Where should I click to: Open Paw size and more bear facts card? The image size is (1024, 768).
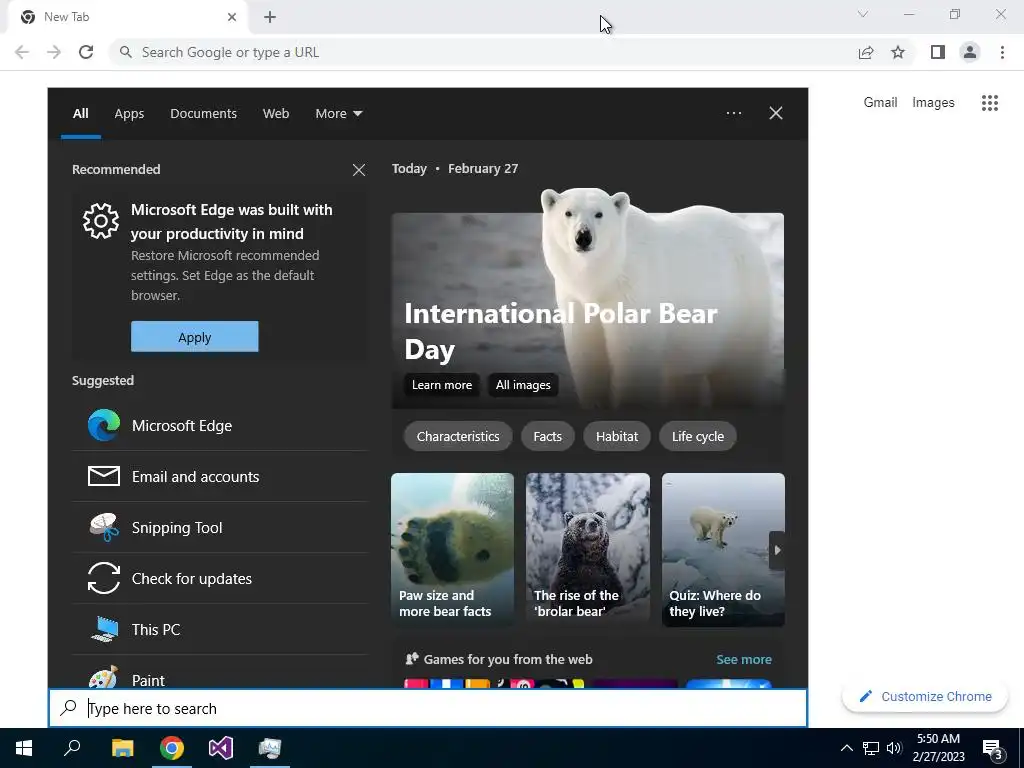(453, 550)
